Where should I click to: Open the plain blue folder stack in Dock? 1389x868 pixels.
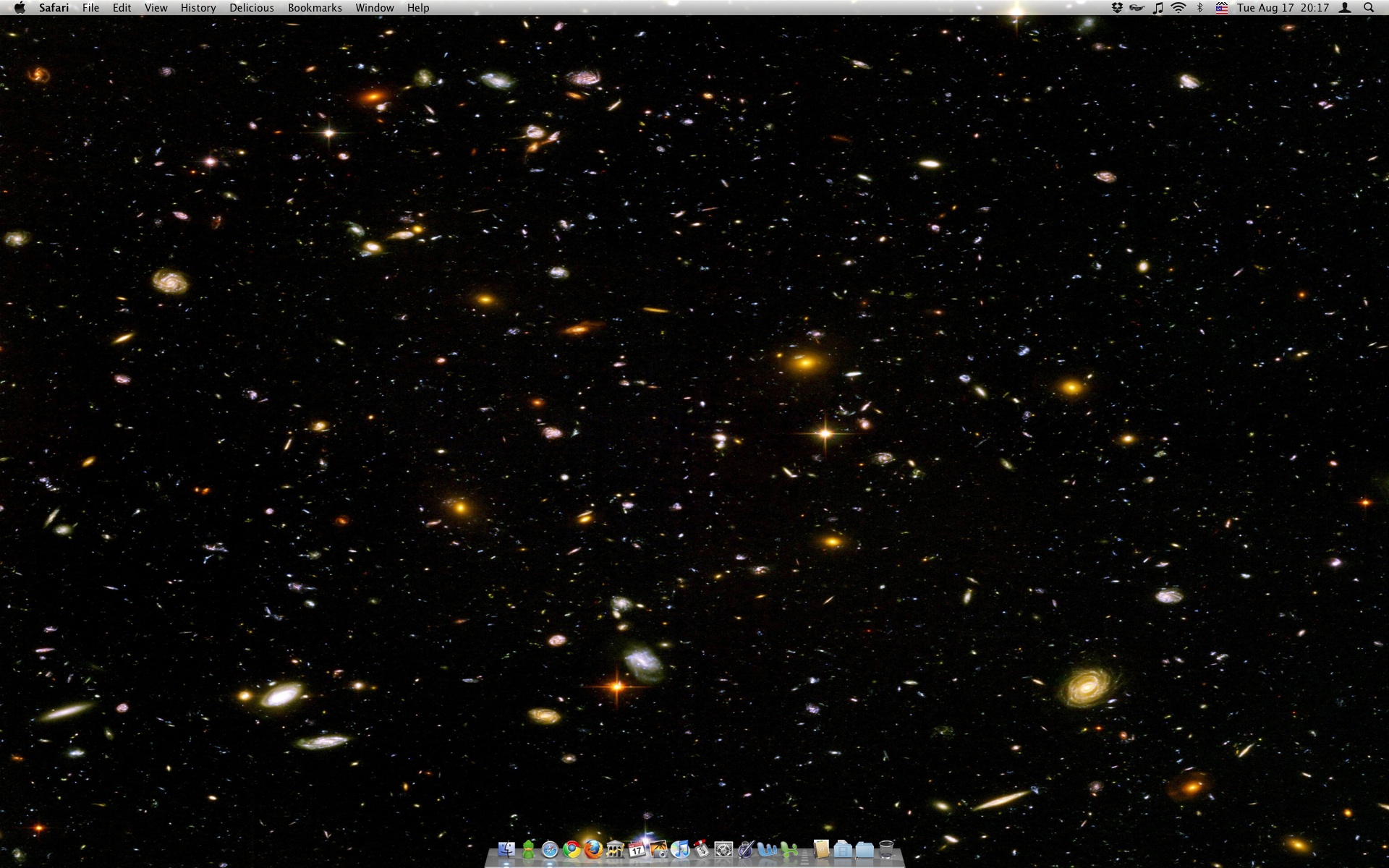click(865, 849)
